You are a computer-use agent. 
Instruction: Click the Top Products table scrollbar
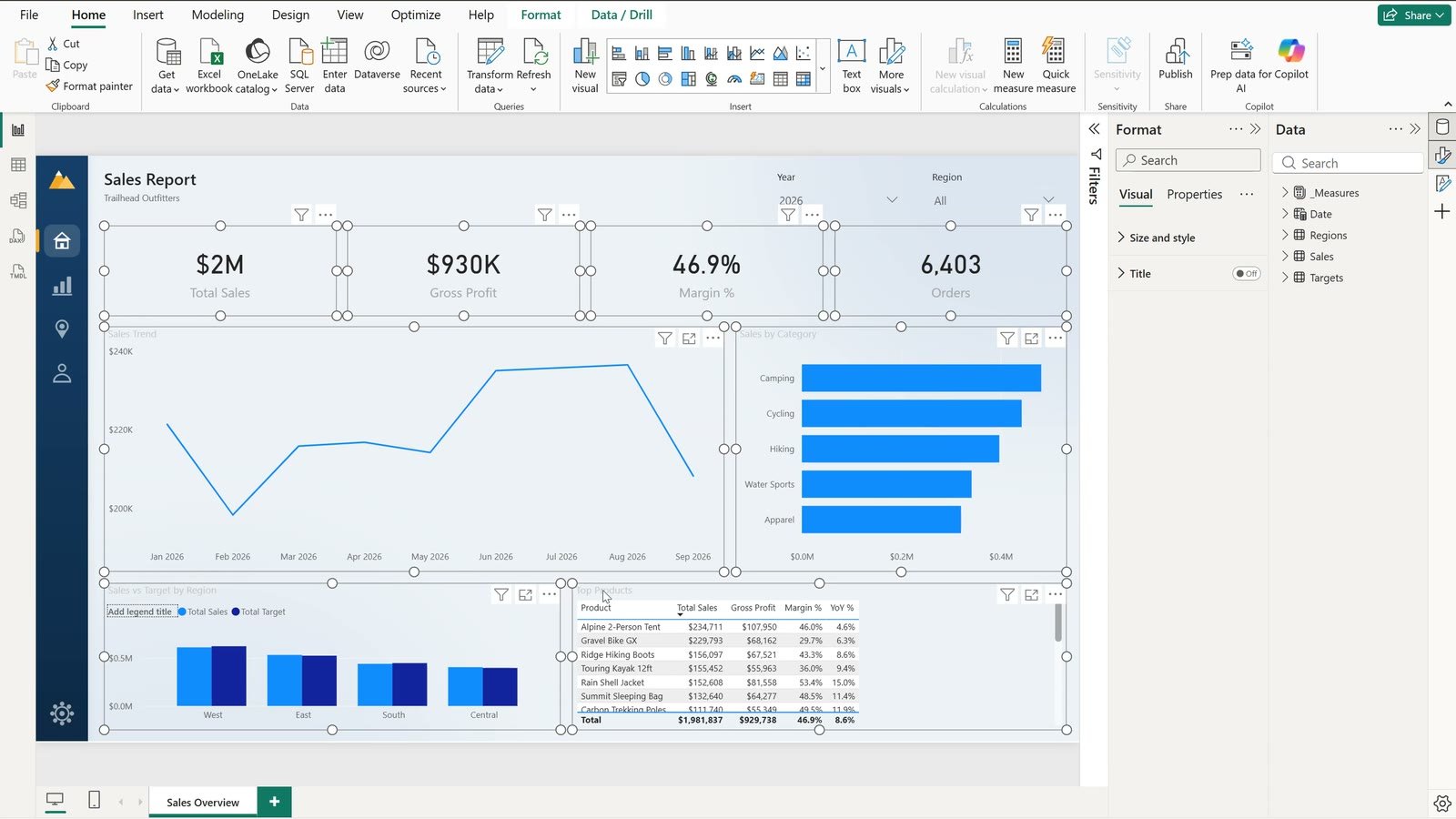pyautogui.click(x=1058, y=622)
